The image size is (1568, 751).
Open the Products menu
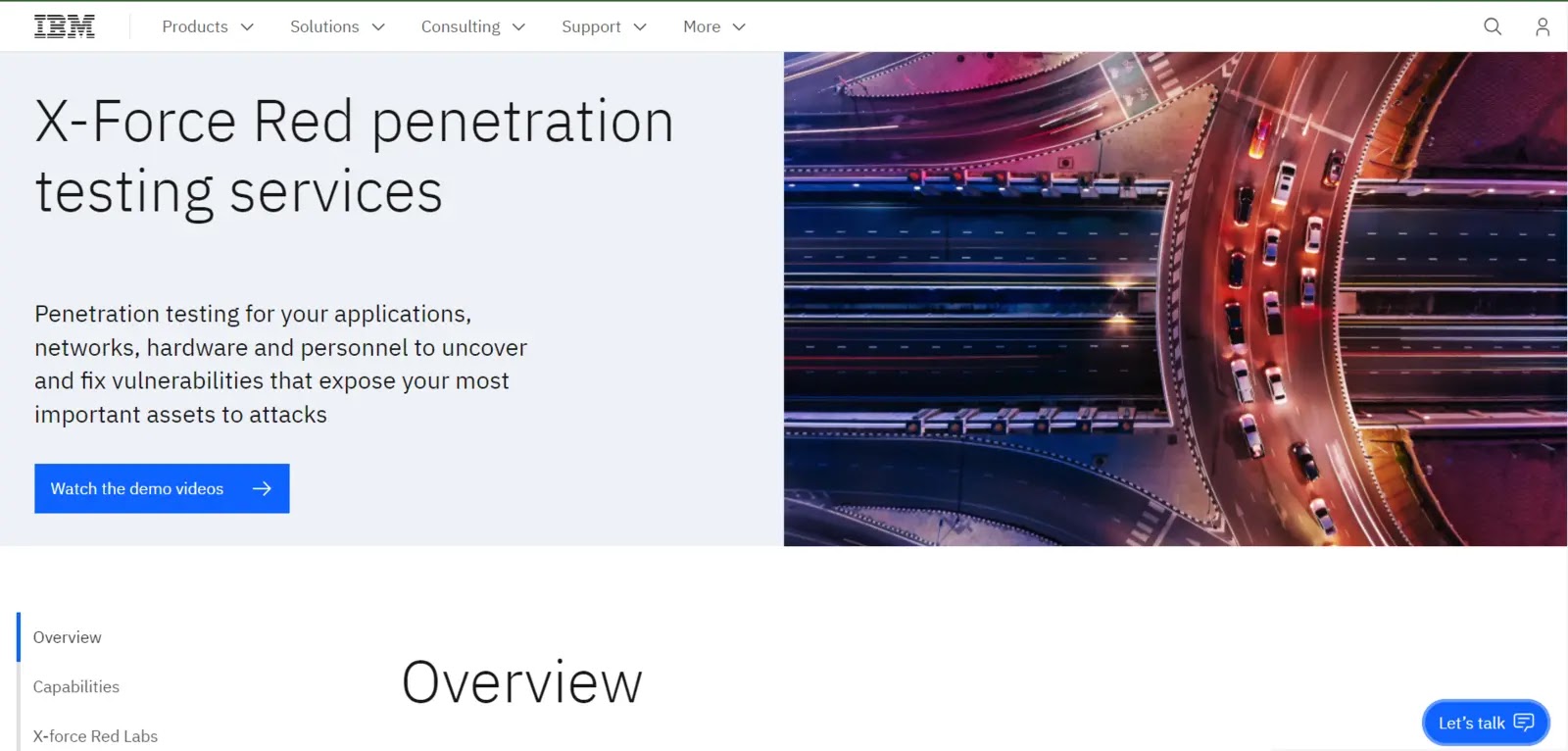(x=208, y=26)
